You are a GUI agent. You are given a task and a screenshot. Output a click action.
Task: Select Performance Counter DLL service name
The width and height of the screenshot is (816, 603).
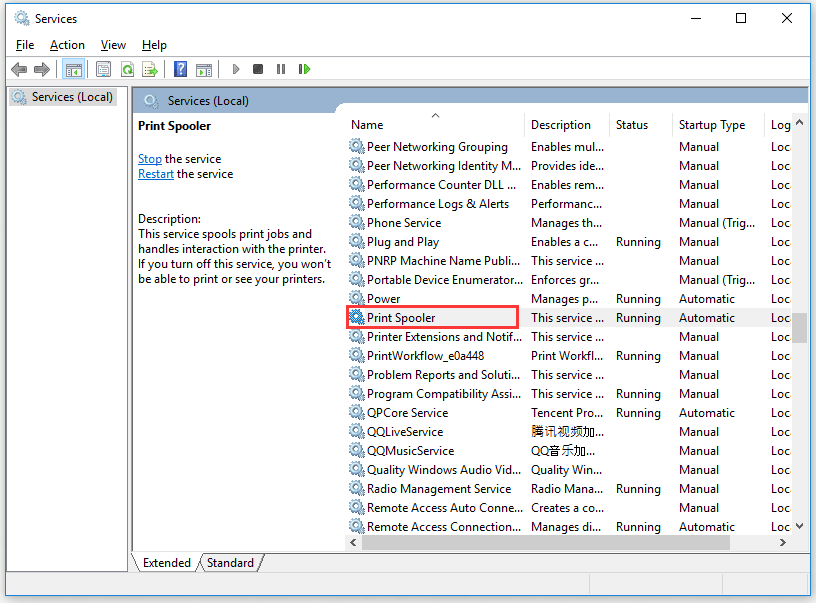coord(441,185)
